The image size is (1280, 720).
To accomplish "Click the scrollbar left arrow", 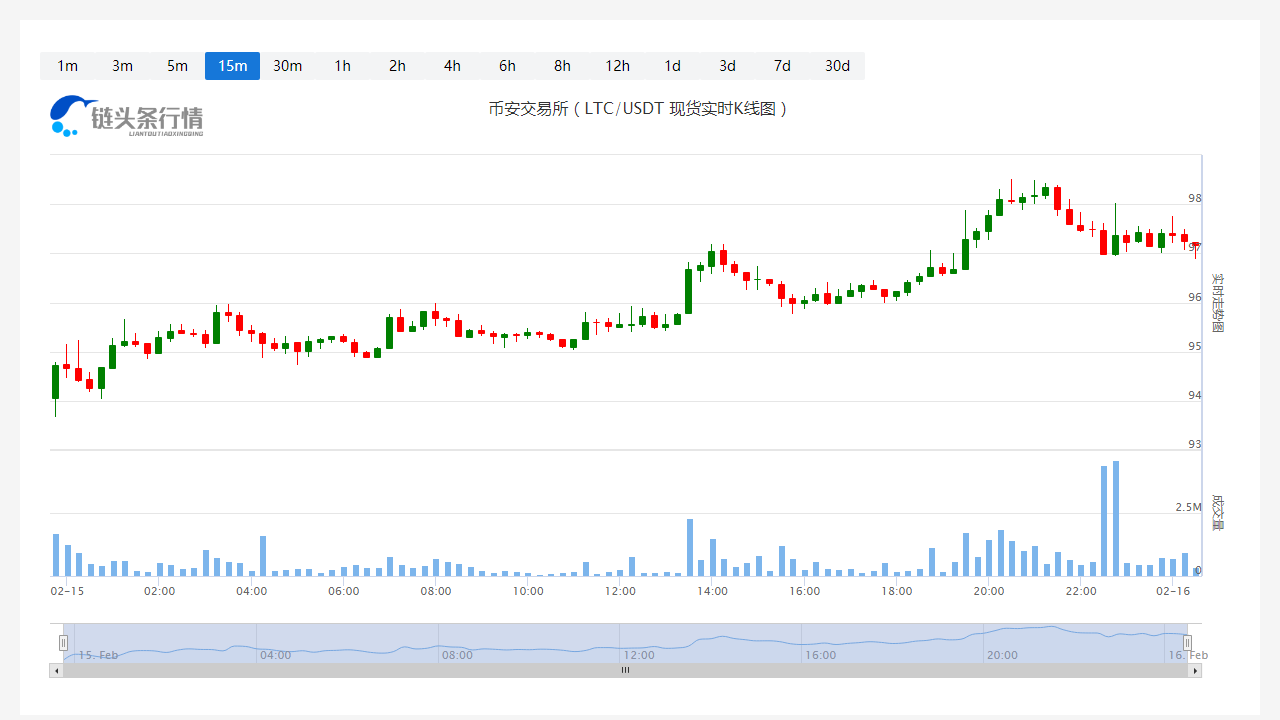I will [56, 671].
